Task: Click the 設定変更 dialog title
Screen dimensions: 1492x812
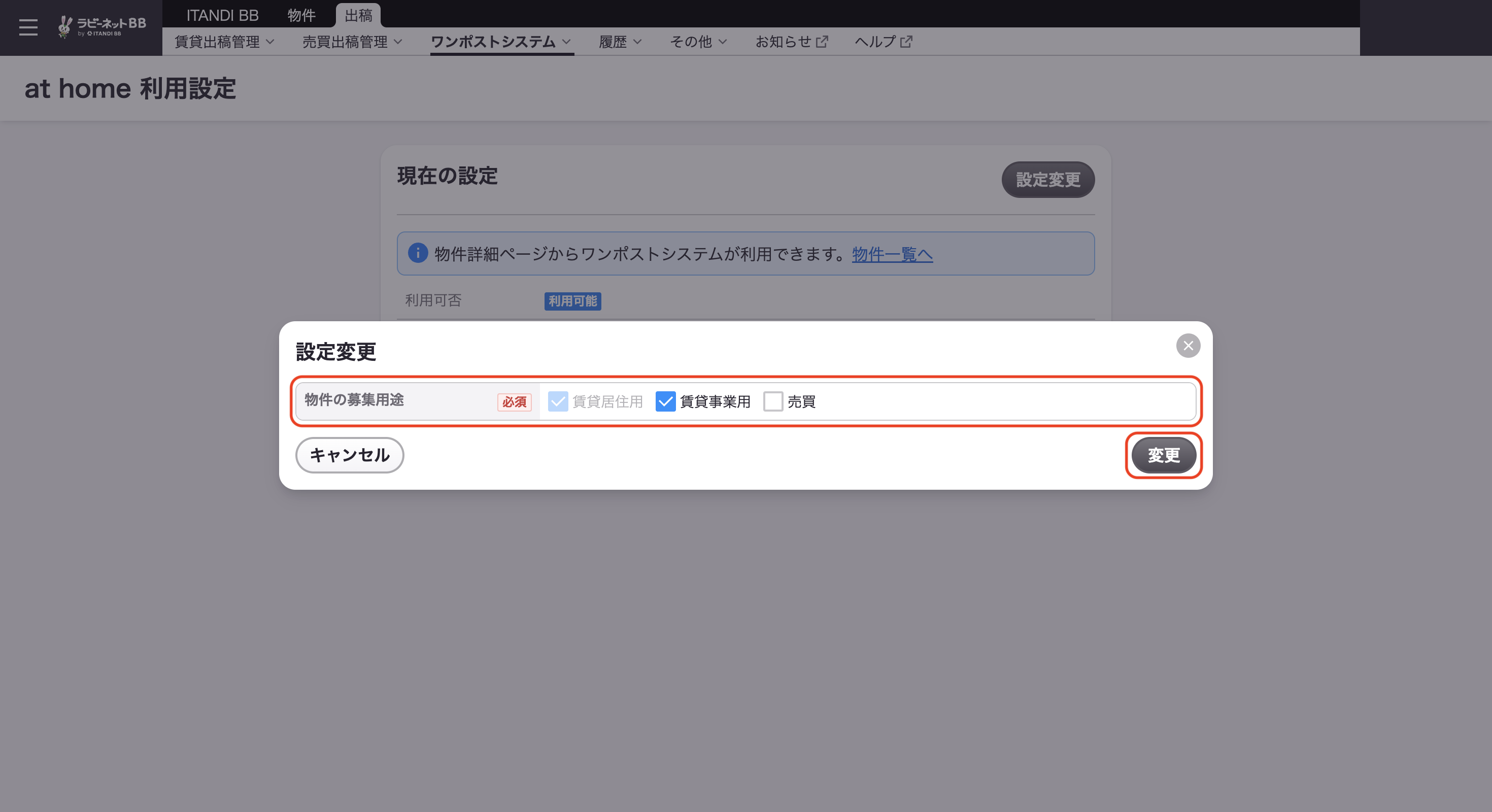Action: point(336,352)
